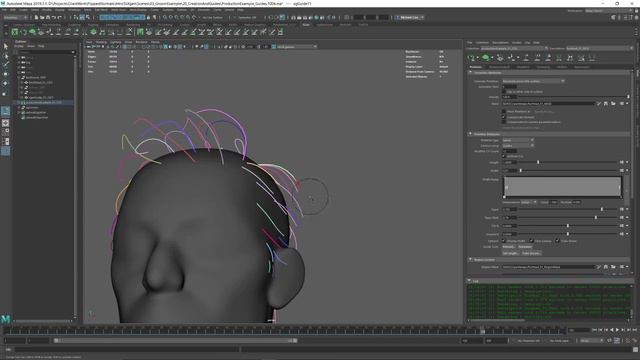Select highlighted productionExample item in Outliner
Viewport: 640px width, 360px height.
tap(44, 102)
